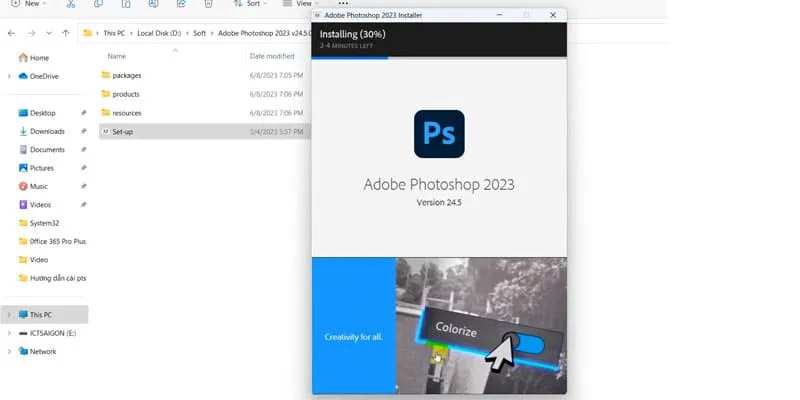This screenshot has height=400, width=800.
Task: Sort files by Date modified column header
Action: [x=272, y=56]
